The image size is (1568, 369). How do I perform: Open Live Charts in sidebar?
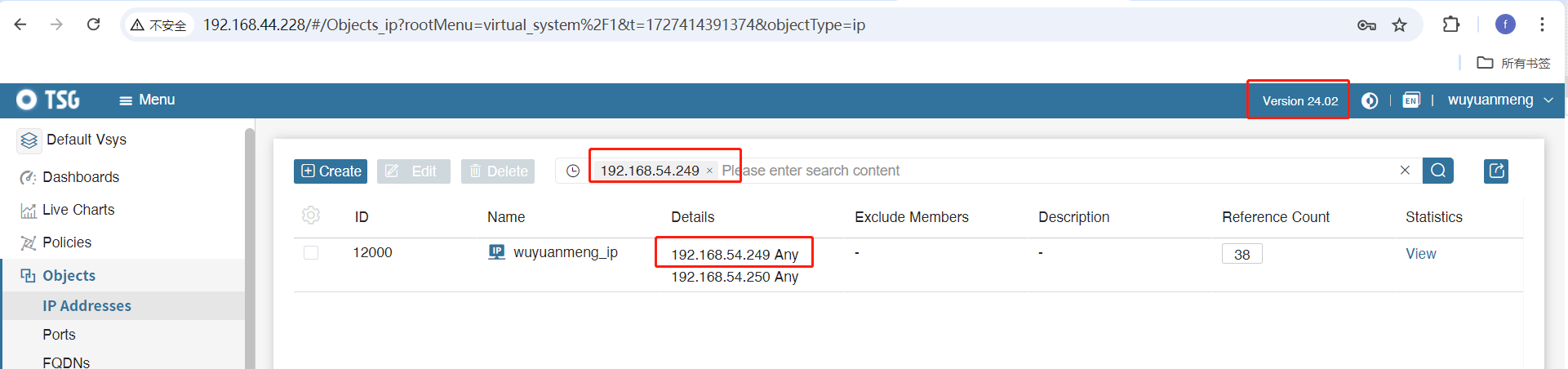(78, 210)
